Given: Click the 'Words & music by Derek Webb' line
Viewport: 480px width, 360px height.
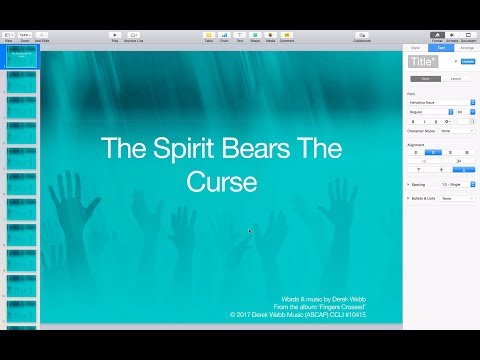Looking at the screenshot, I should point(324,299).
